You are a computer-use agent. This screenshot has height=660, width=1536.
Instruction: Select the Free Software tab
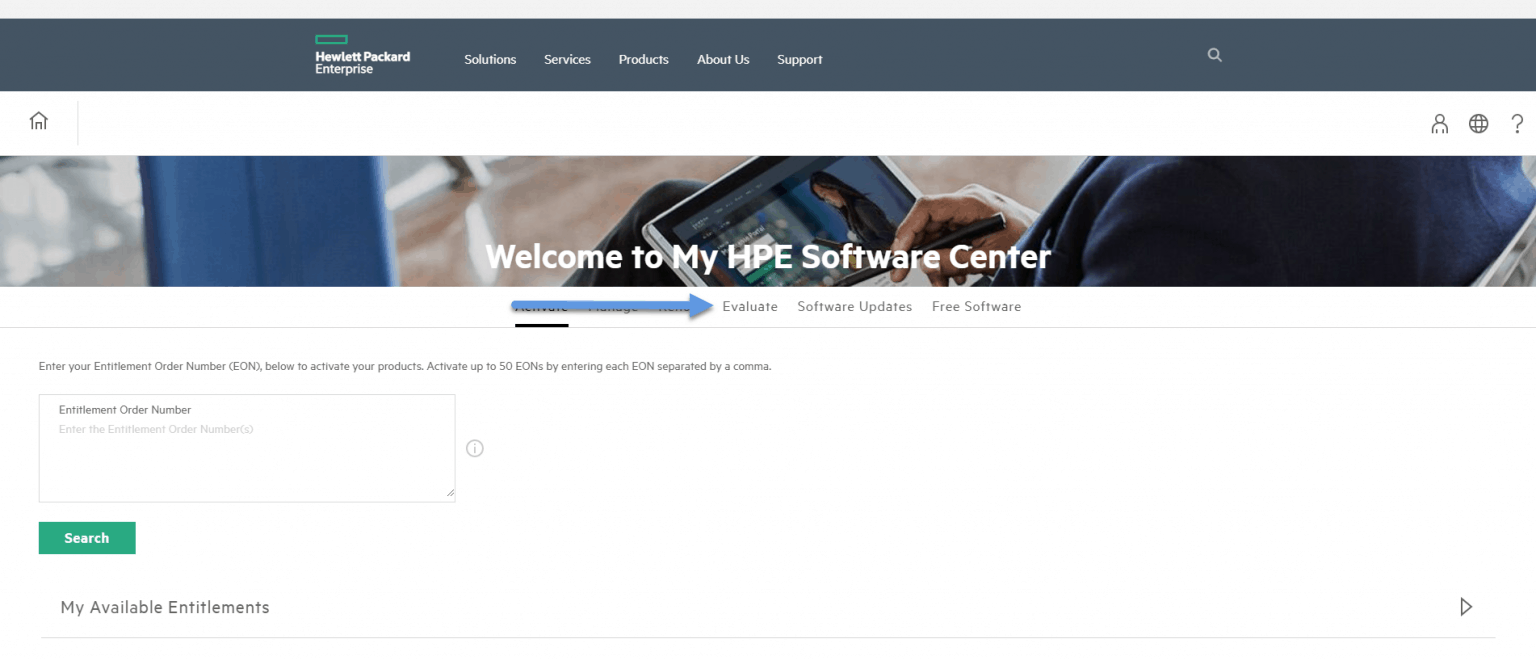[976, 306]
